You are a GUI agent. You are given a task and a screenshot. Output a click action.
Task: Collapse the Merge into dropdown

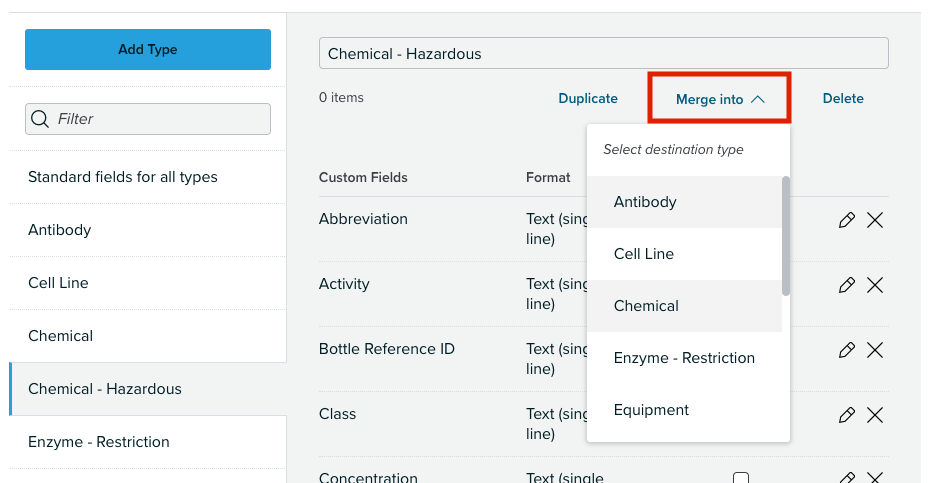point(719,99)
